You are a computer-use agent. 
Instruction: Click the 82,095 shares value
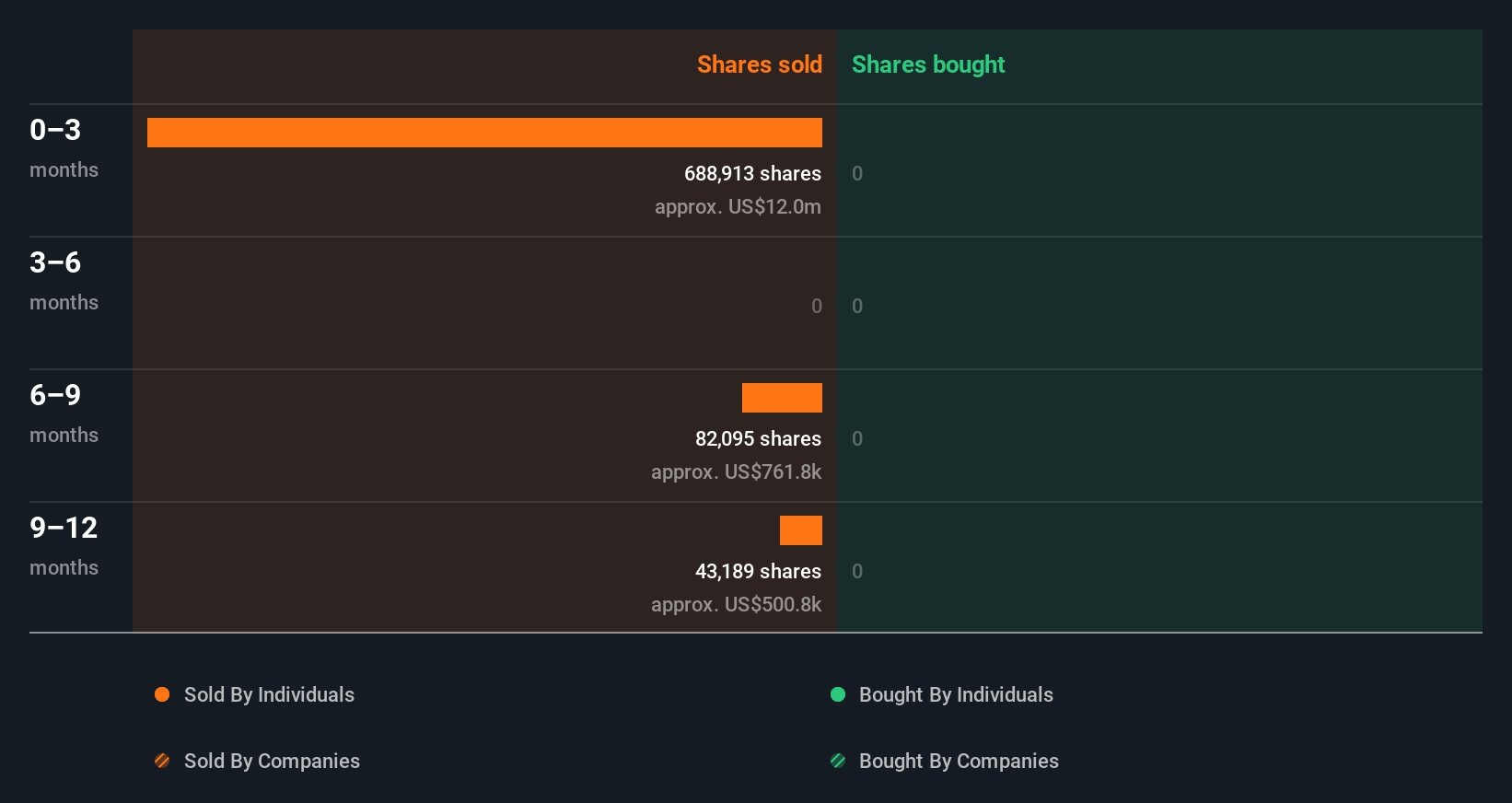pyautogui.click(x=758, y=438)
